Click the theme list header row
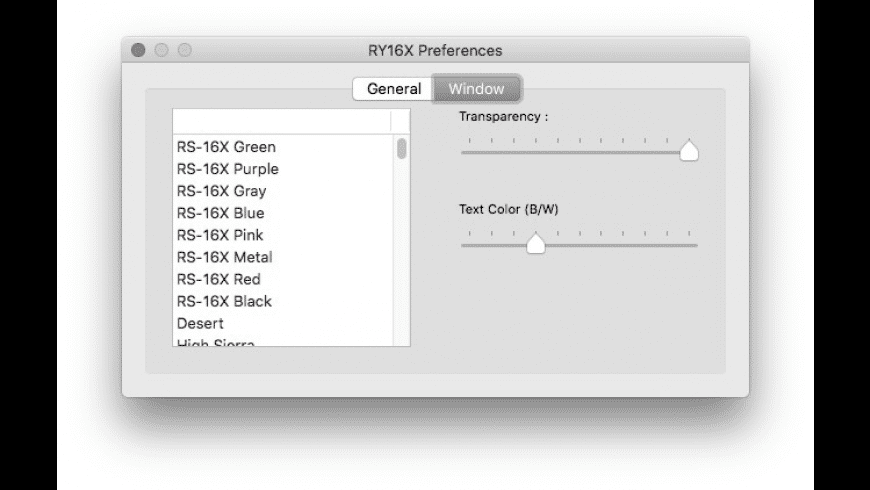Image resolution: width=870 pixels, height=490 pixels. coord(282,121)
